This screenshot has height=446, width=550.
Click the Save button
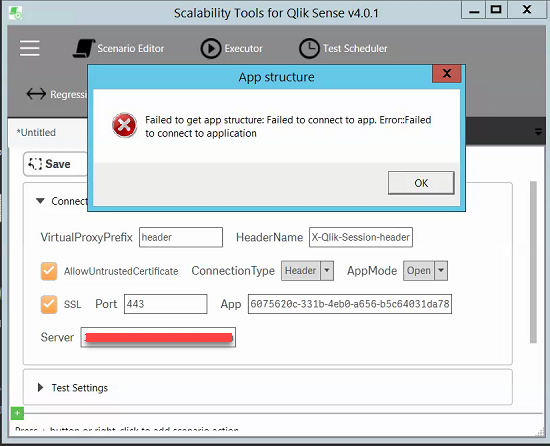(55, 164)
